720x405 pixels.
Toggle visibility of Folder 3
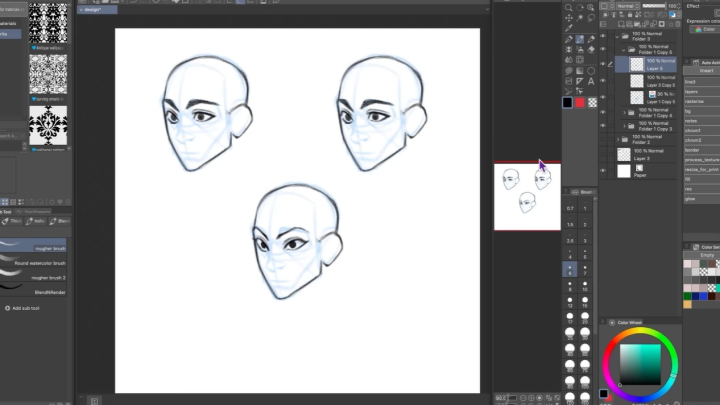click(603, 35)
